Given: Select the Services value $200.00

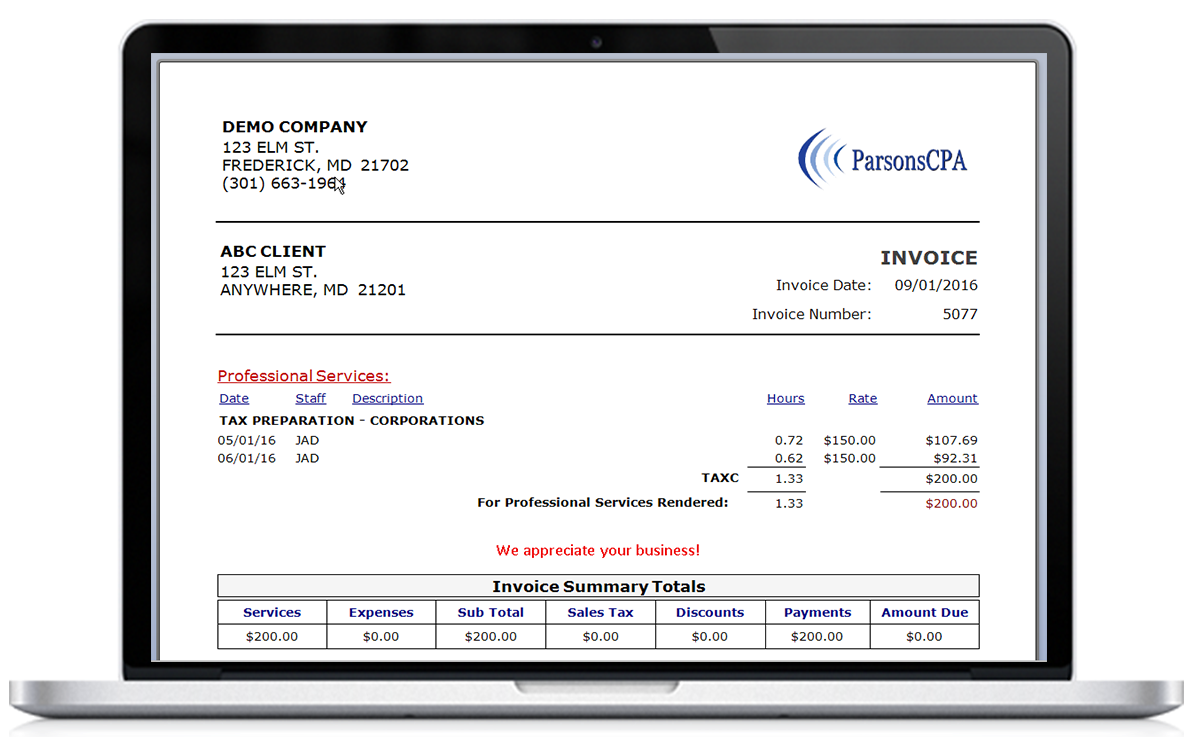Looking at the screenshot, I should (272, 636).
